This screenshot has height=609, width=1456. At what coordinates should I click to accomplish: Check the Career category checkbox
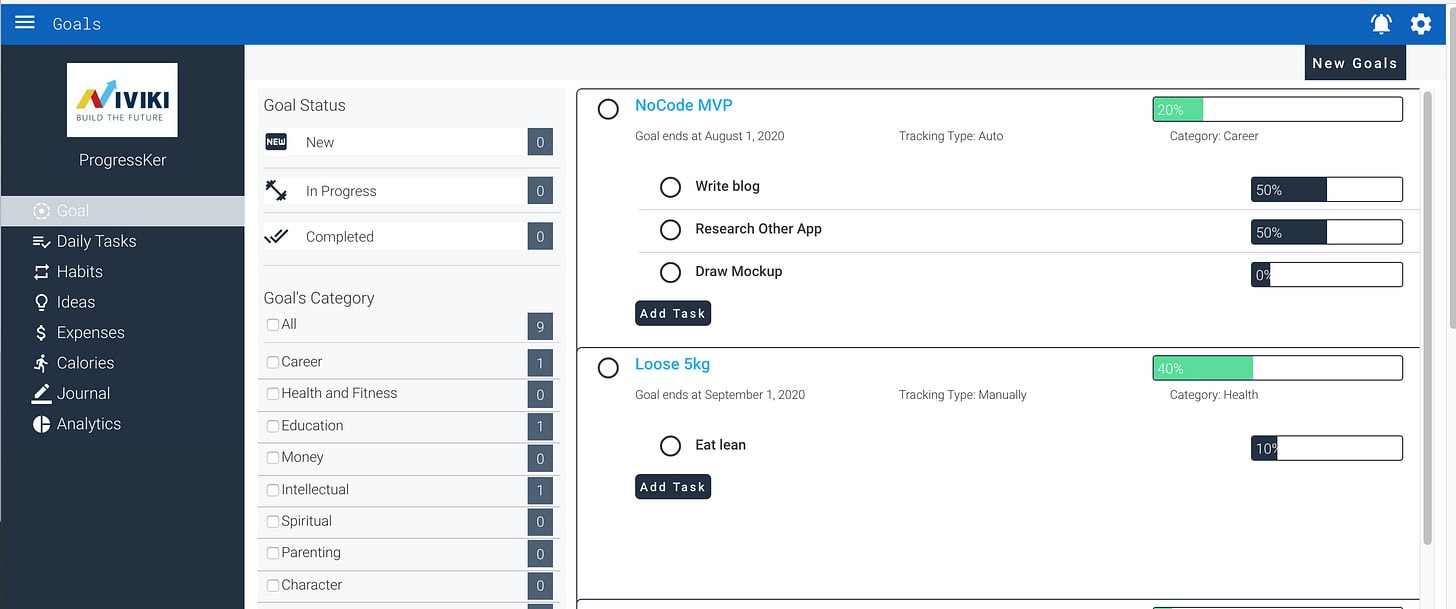tap(273, 362)
